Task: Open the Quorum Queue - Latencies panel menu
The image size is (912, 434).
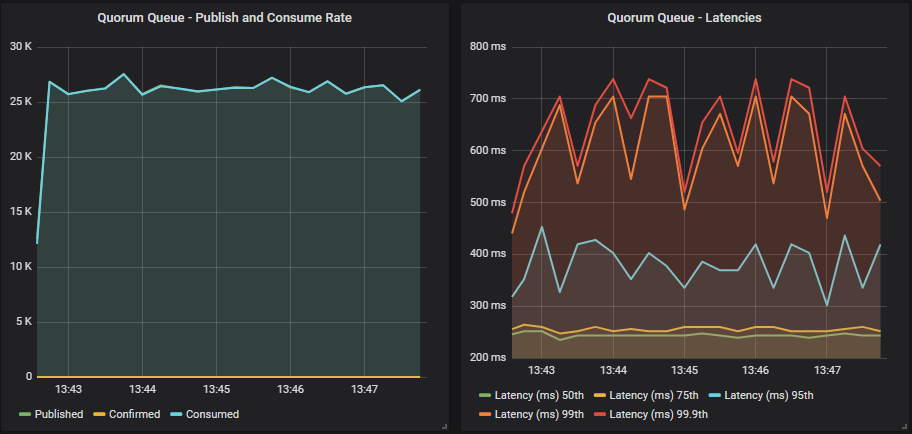Action: (679, 17)
